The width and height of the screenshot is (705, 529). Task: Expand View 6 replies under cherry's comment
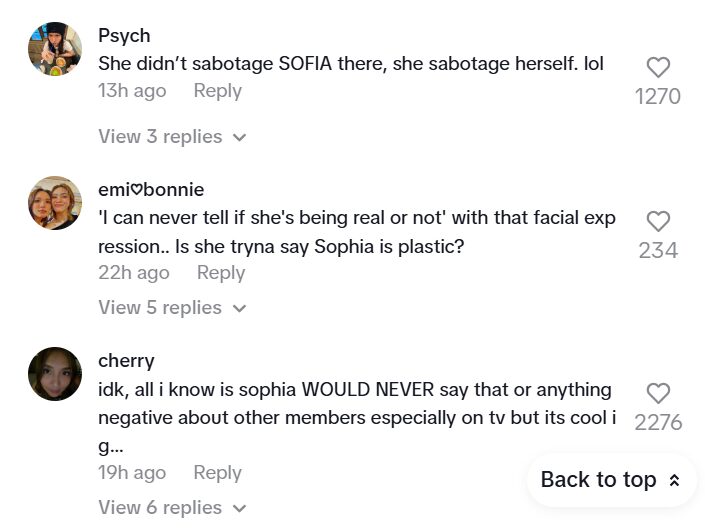tap(172, 508)
